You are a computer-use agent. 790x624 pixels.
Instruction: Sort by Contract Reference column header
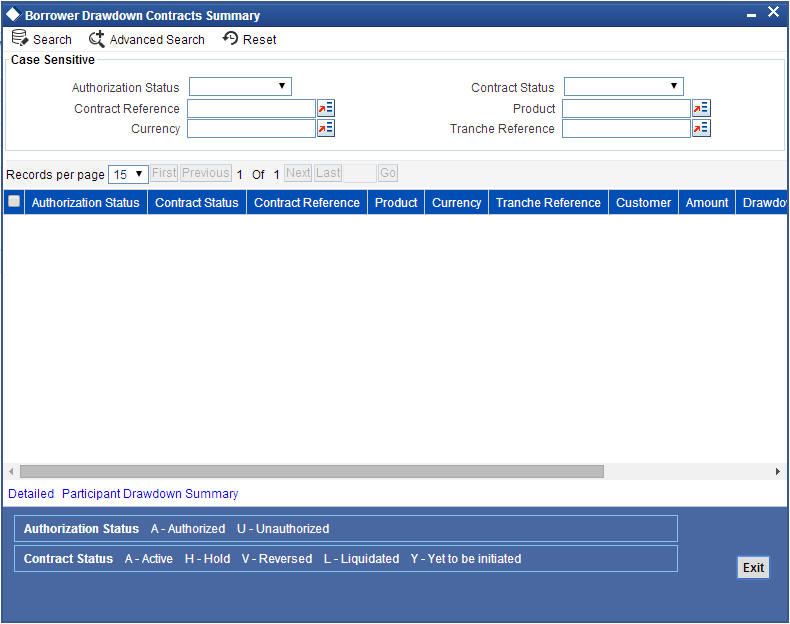(x=307, y=202)
